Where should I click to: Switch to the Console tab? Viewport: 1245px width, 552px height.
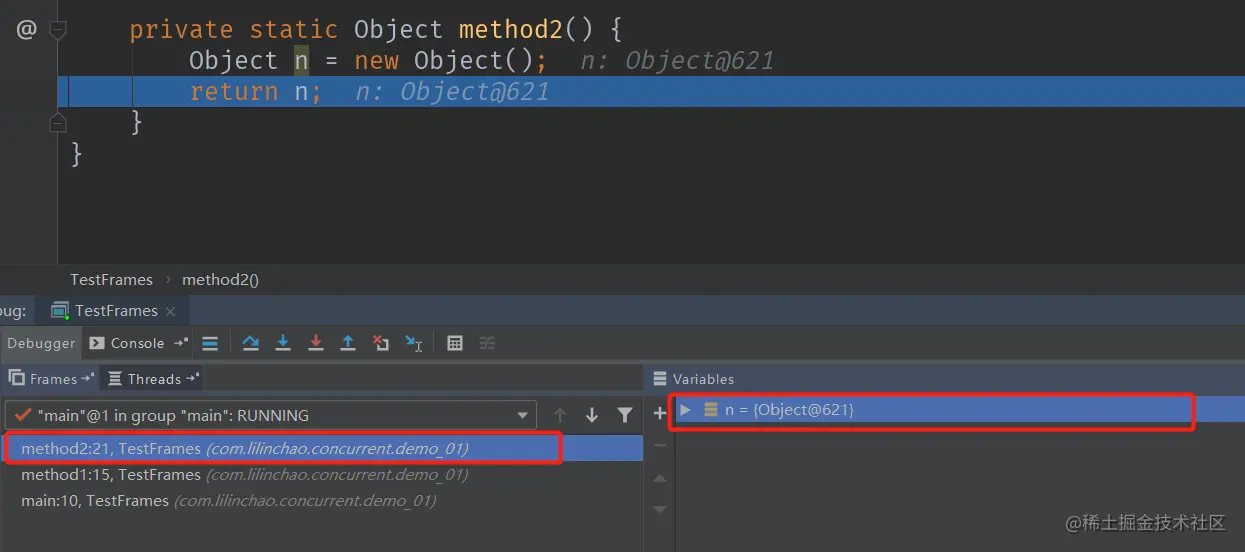[127, 343]
